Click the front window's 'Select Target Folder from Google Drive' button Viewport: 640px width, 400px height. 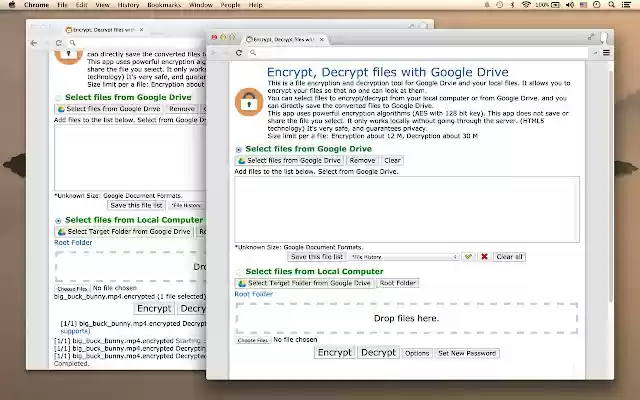pyautogui.click(x=304, y=283)
